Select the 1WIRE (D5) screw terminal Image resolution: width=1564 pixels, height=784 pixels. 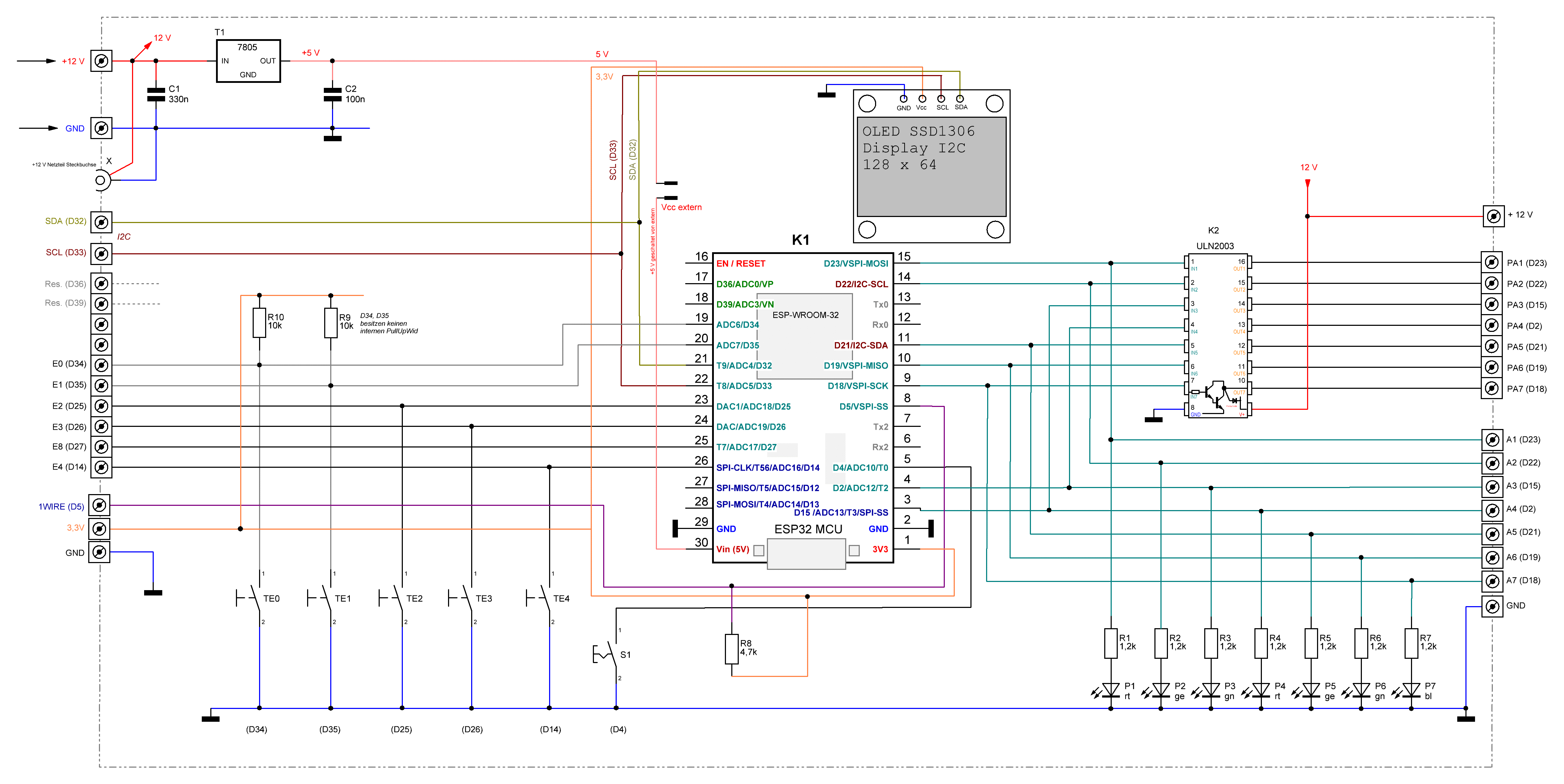click(x=100, y=505)
